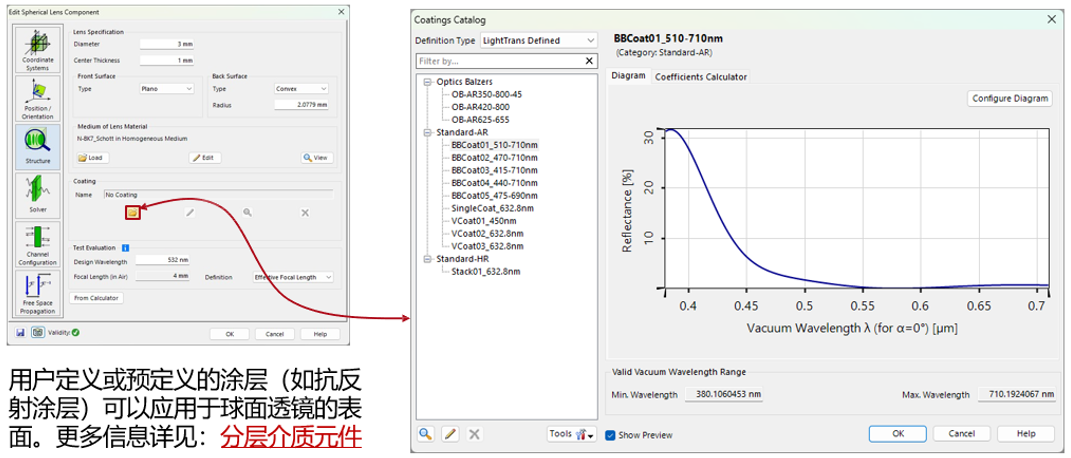
Task: Click the Design Wavelength input field
Action: (x=163, y=260)
